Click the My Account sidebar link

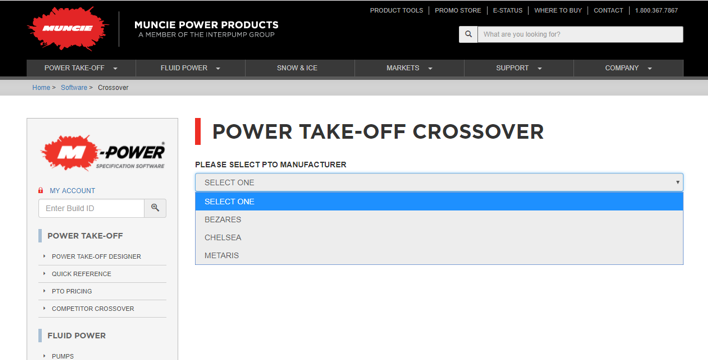coord(72,191)
